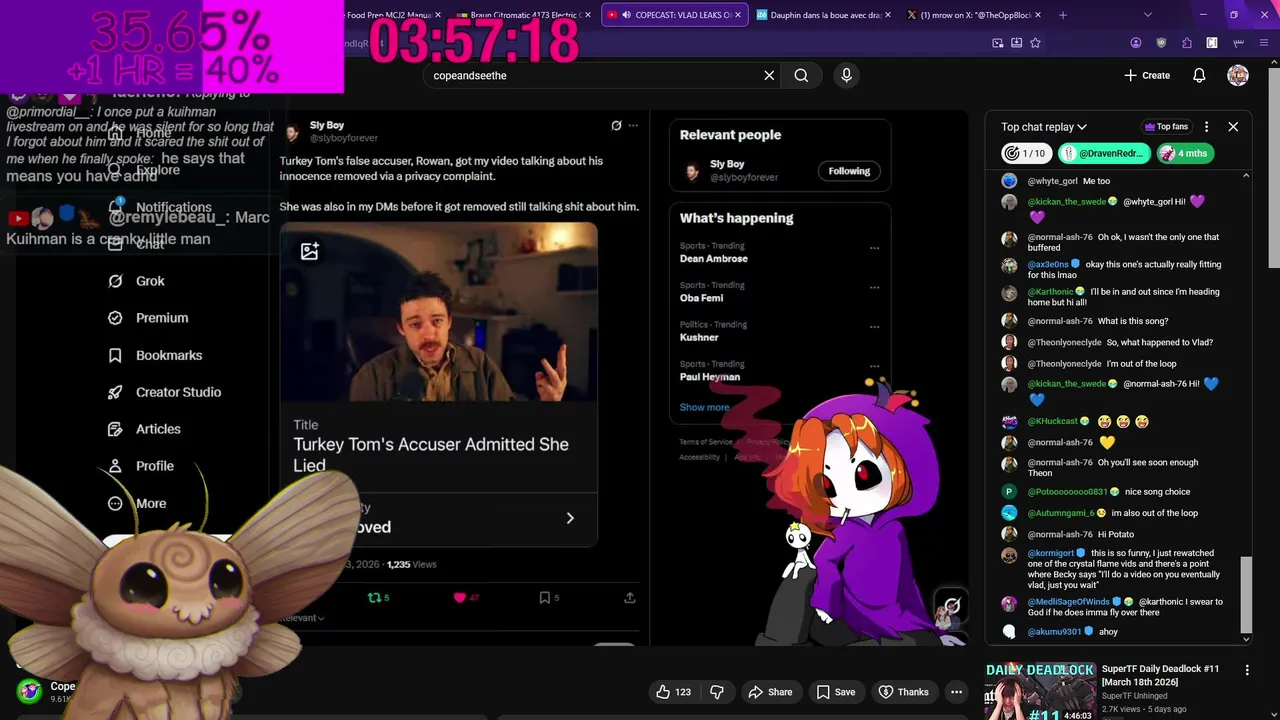Like the video showing 123 likes
Image resolution: width=1280 pixels, height=720 pixels.
coord(673,692)
